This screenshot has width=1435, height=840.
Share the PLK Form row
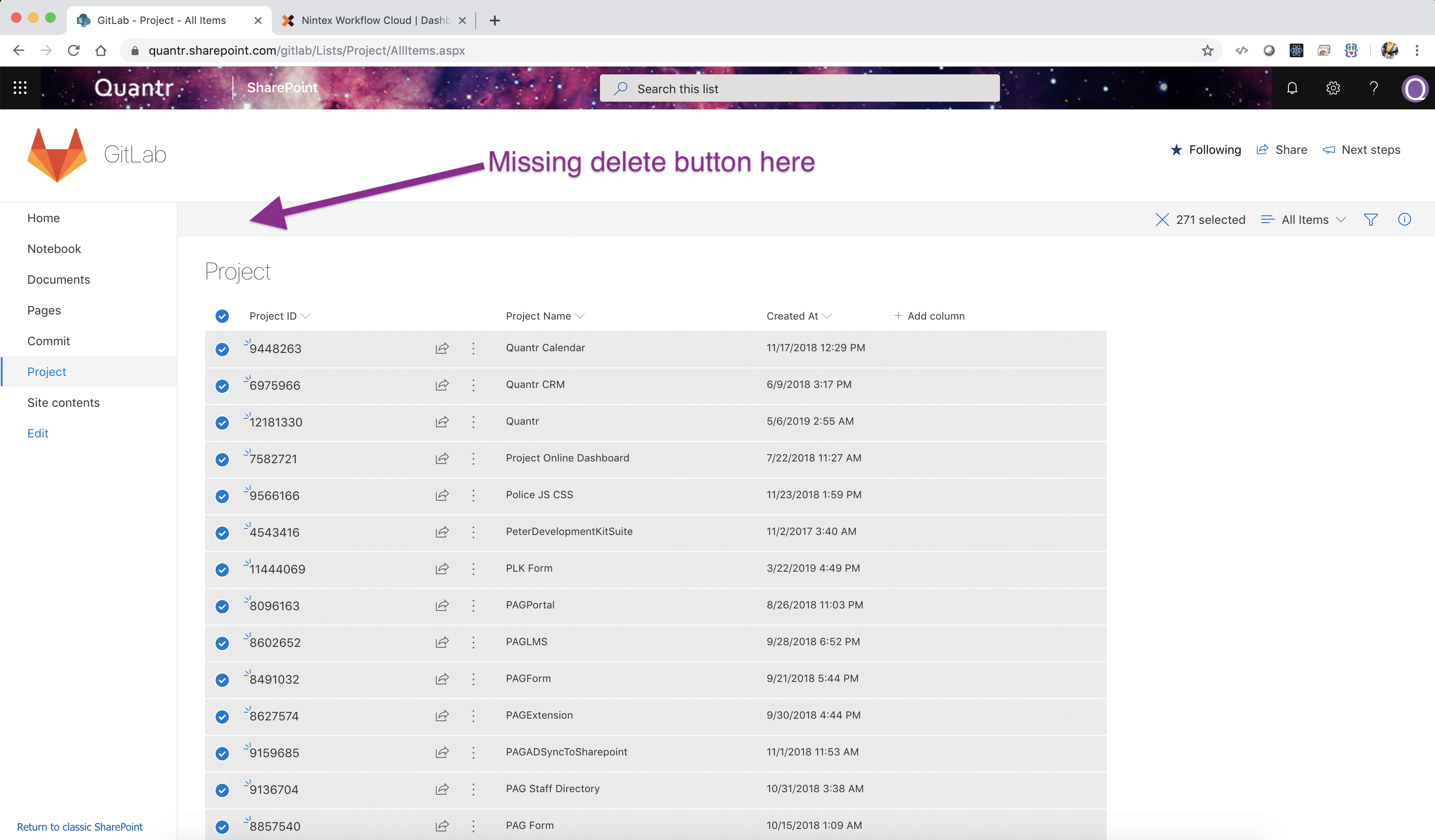pos(442,569)
